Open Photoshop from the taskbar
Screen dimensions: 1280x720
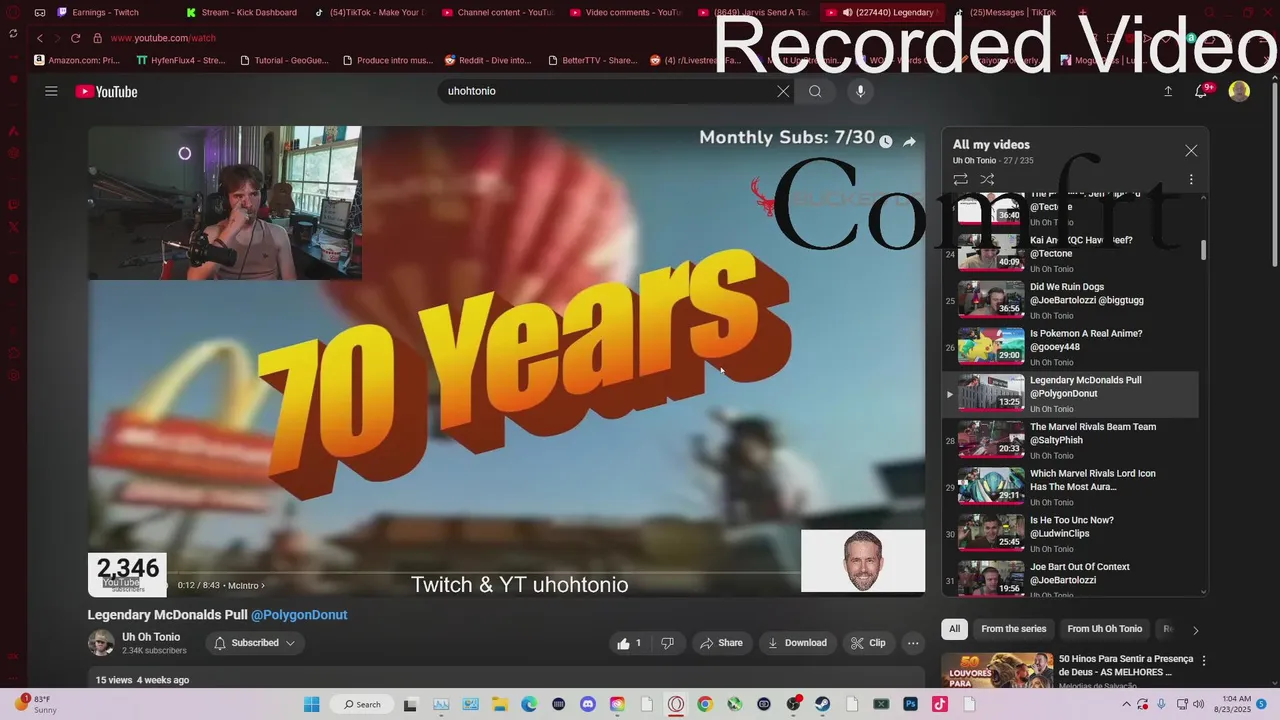click(910, 704)
